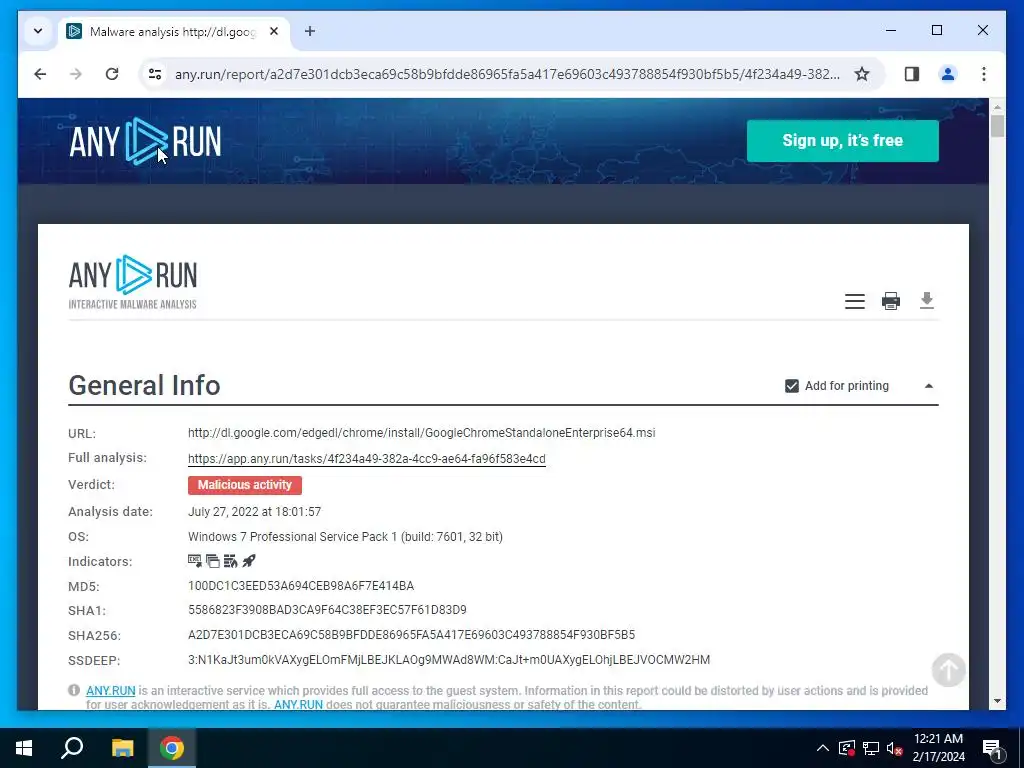Click the scrollbar up arrow
This screenshot has height=768, width=1024.
tap(997, 106)
